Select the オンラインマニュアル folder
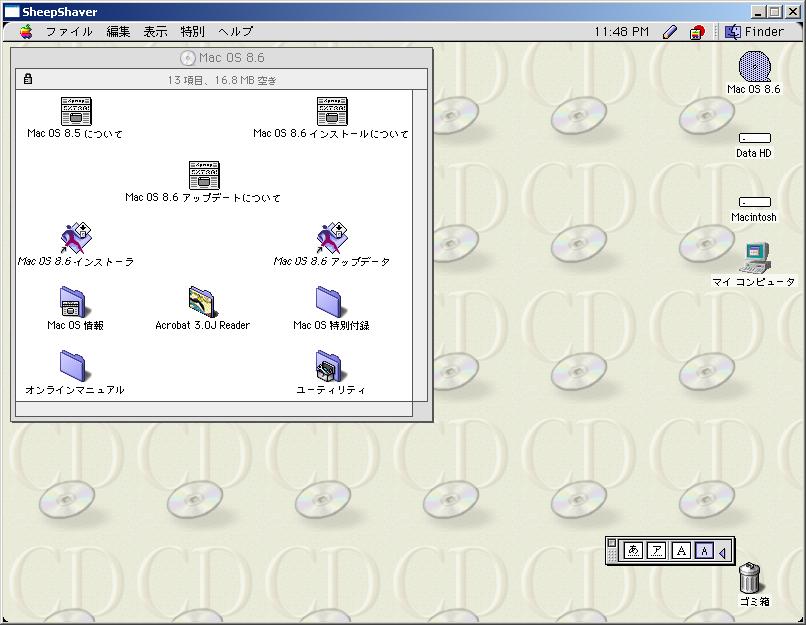The height and width of the screenshot is (625, 806). [73, 366]
